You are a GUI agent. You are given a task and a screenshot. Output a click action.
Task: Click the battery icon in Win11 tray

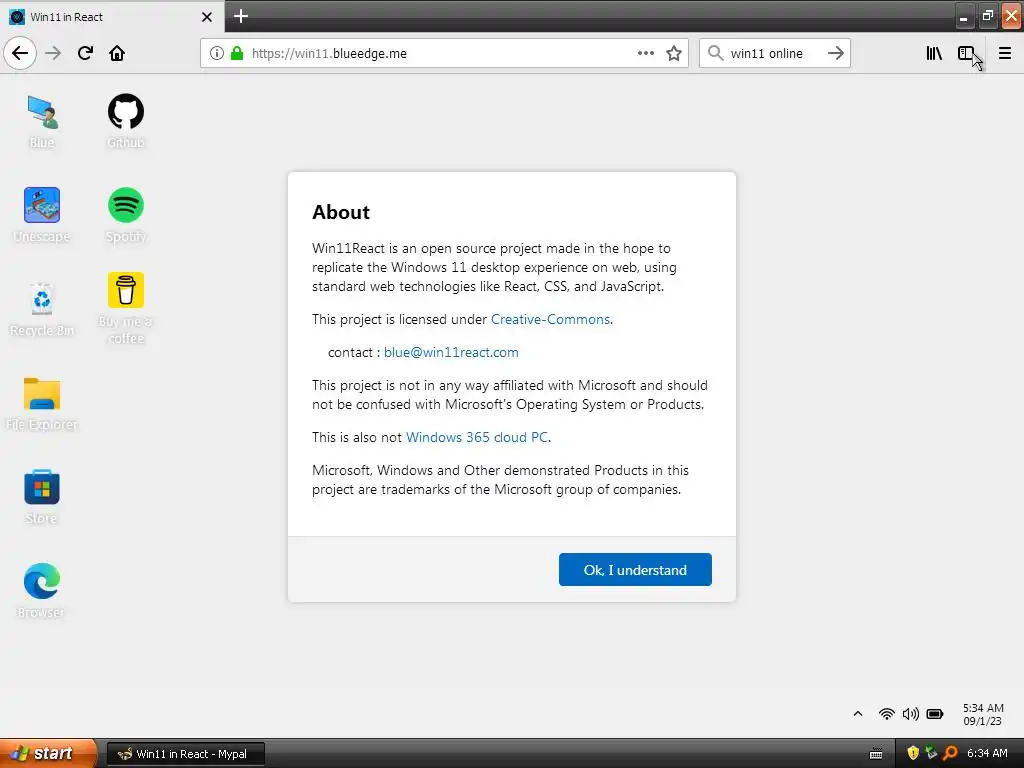click(935, 714)
